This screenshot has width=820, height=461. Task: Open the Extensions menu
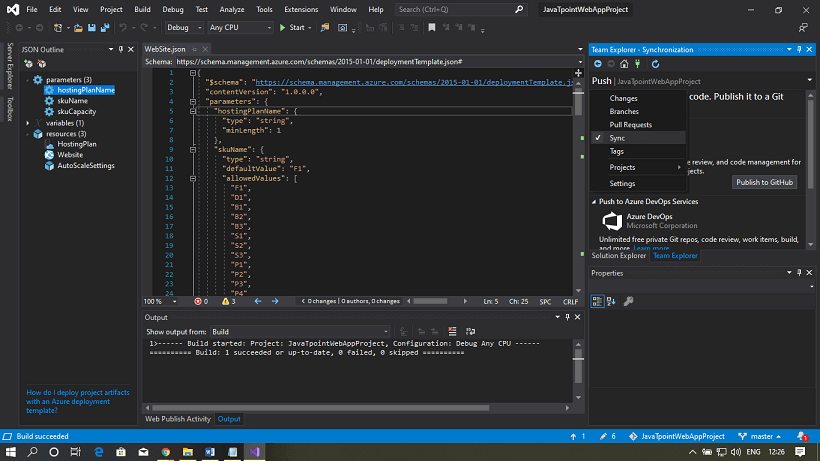click(301, 9)
